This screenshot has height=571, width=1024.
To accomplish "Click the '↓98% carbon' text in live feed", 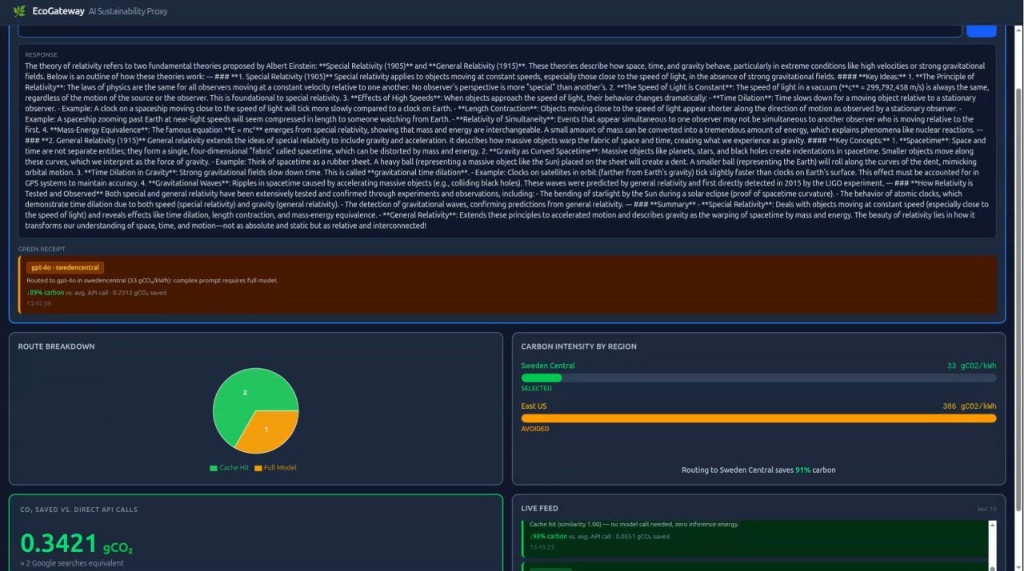I will [548, 536].
